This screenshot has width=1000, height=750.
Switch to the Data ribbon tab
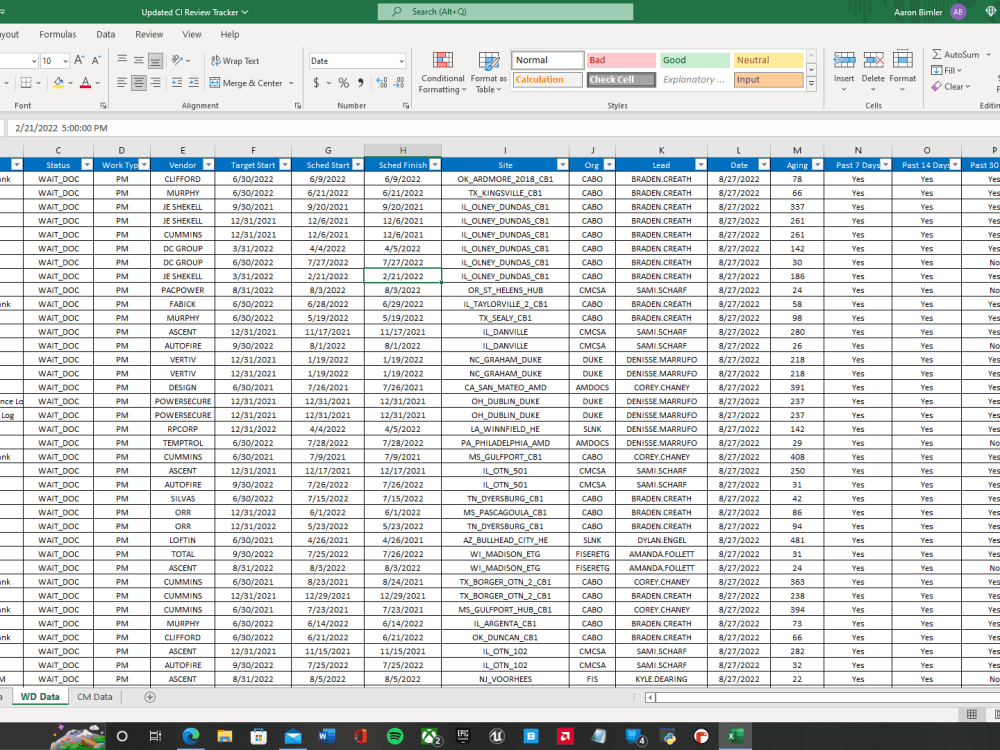105,33
